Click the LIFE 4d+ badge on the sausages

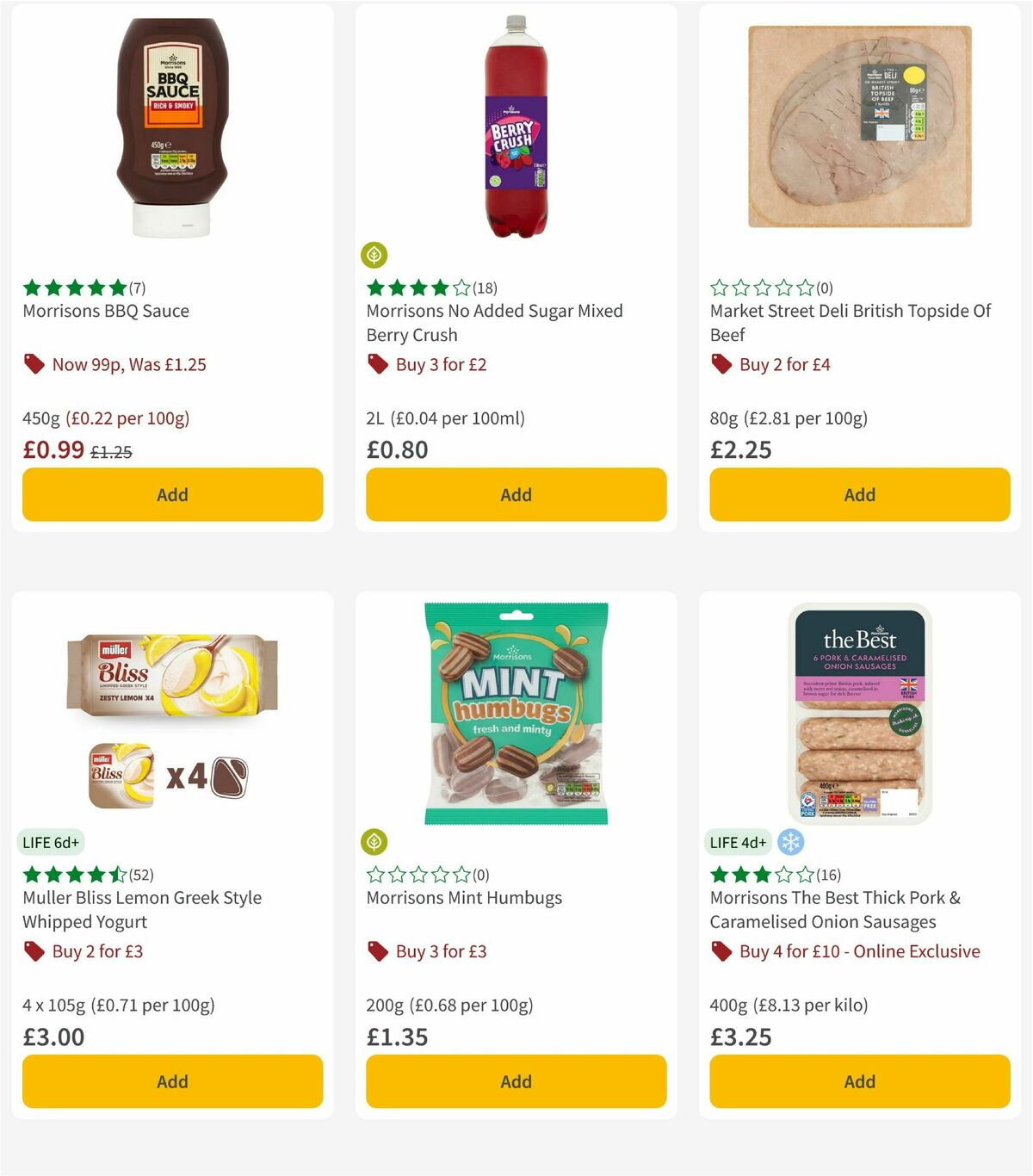(x=737, y=842)
